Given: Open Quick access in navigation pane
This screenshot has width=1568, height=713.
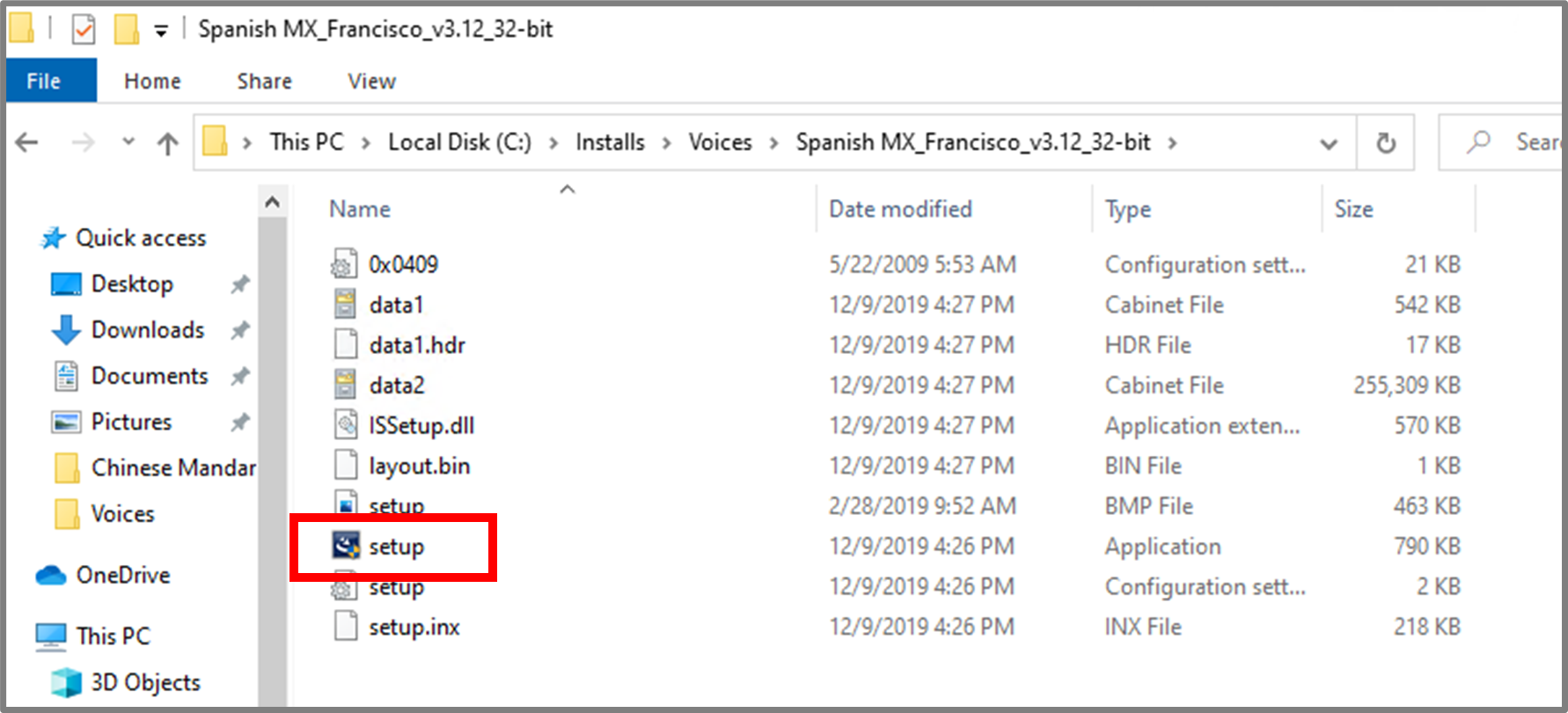Looking at the screenshot, I should point(141,238).
